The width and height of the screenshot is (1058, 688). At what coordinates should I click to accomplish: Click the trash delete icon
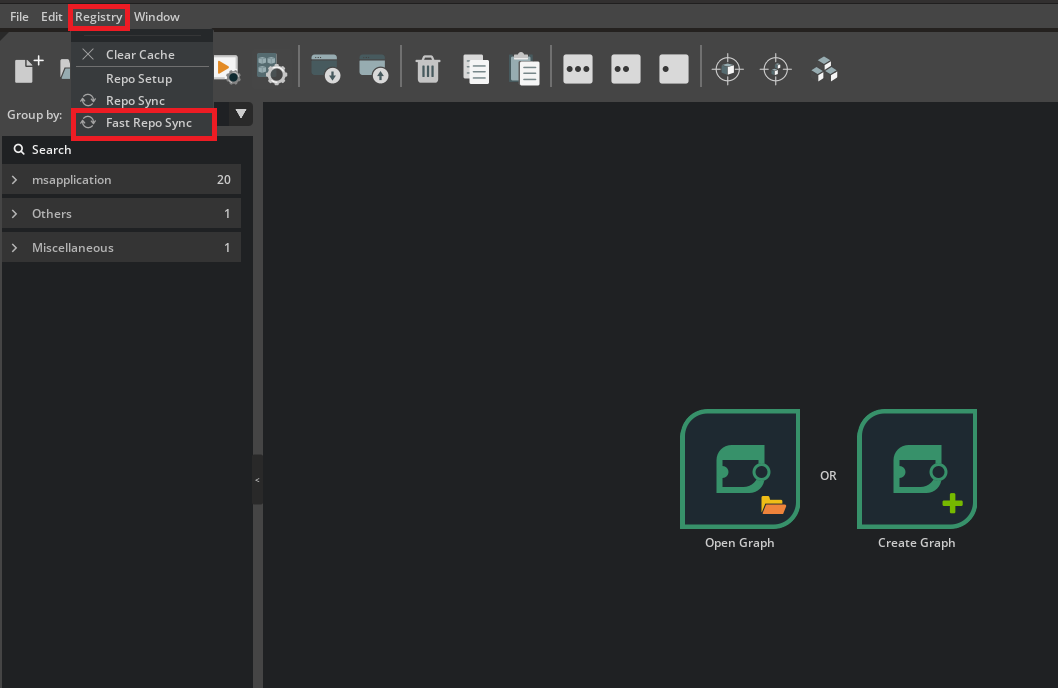click(x=428, y=69)
